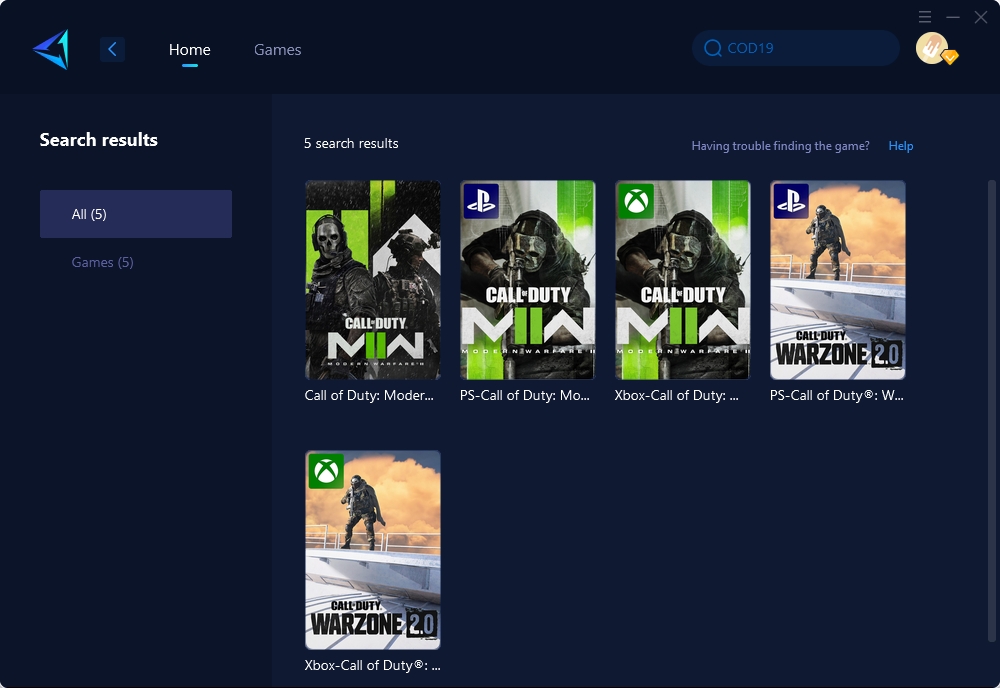Click the 'Search results' heading
Image resolution: width=1000 pixels, height=688 pixels.
[99, 140]
